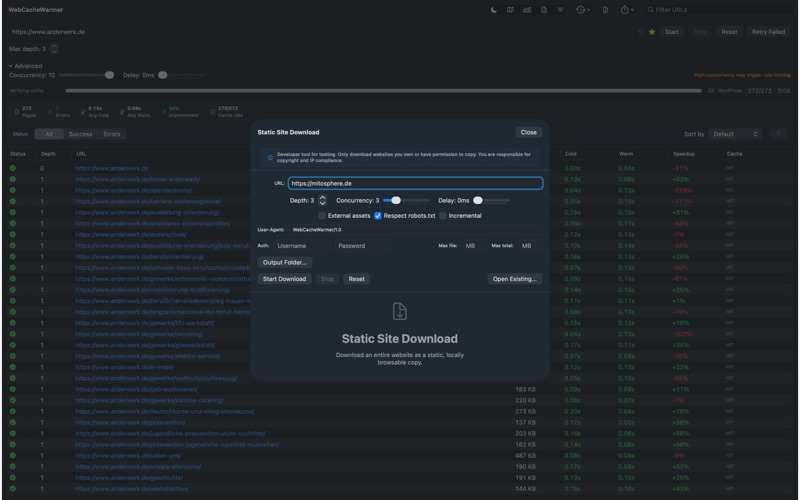The height and width of the screenshot is (500, 800).
Task: Click the green status check for spendenkonto row
Action: (13, 190)
